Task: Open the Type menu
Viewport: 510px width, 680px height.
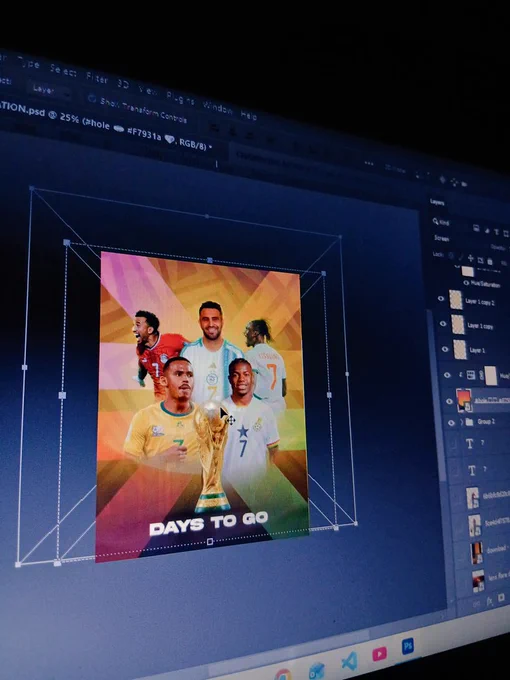Action: click(29, 64)
